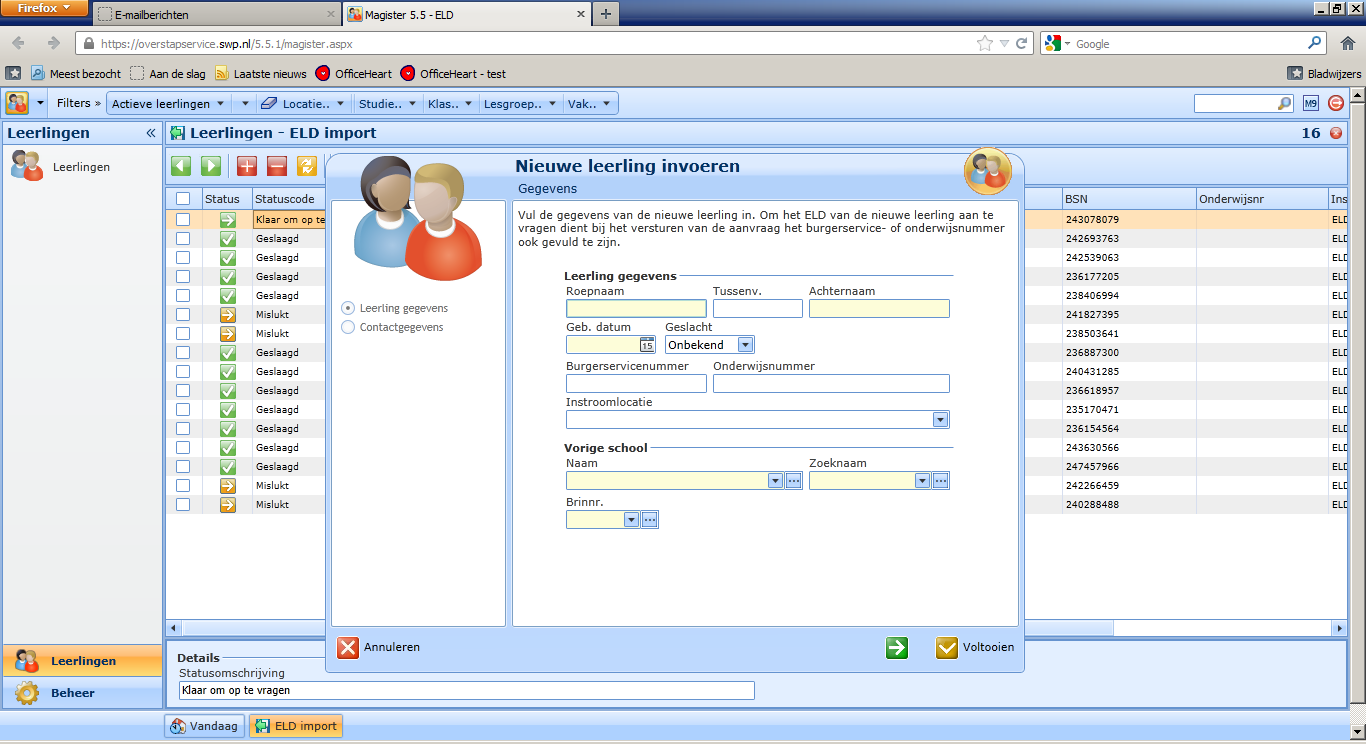Open the Geslacht dropdown
The width and height of the screenshot is (1366, 744).
point(745,344)
